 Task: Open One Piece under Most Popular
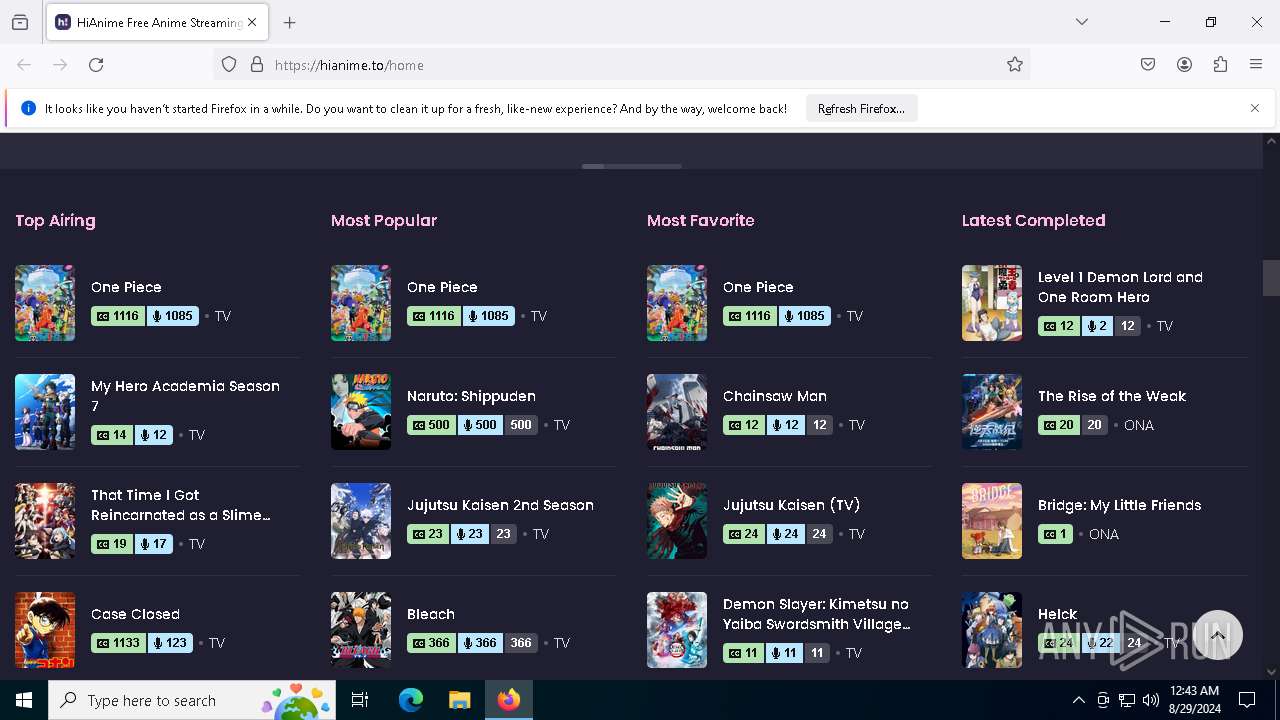point(442,287)
